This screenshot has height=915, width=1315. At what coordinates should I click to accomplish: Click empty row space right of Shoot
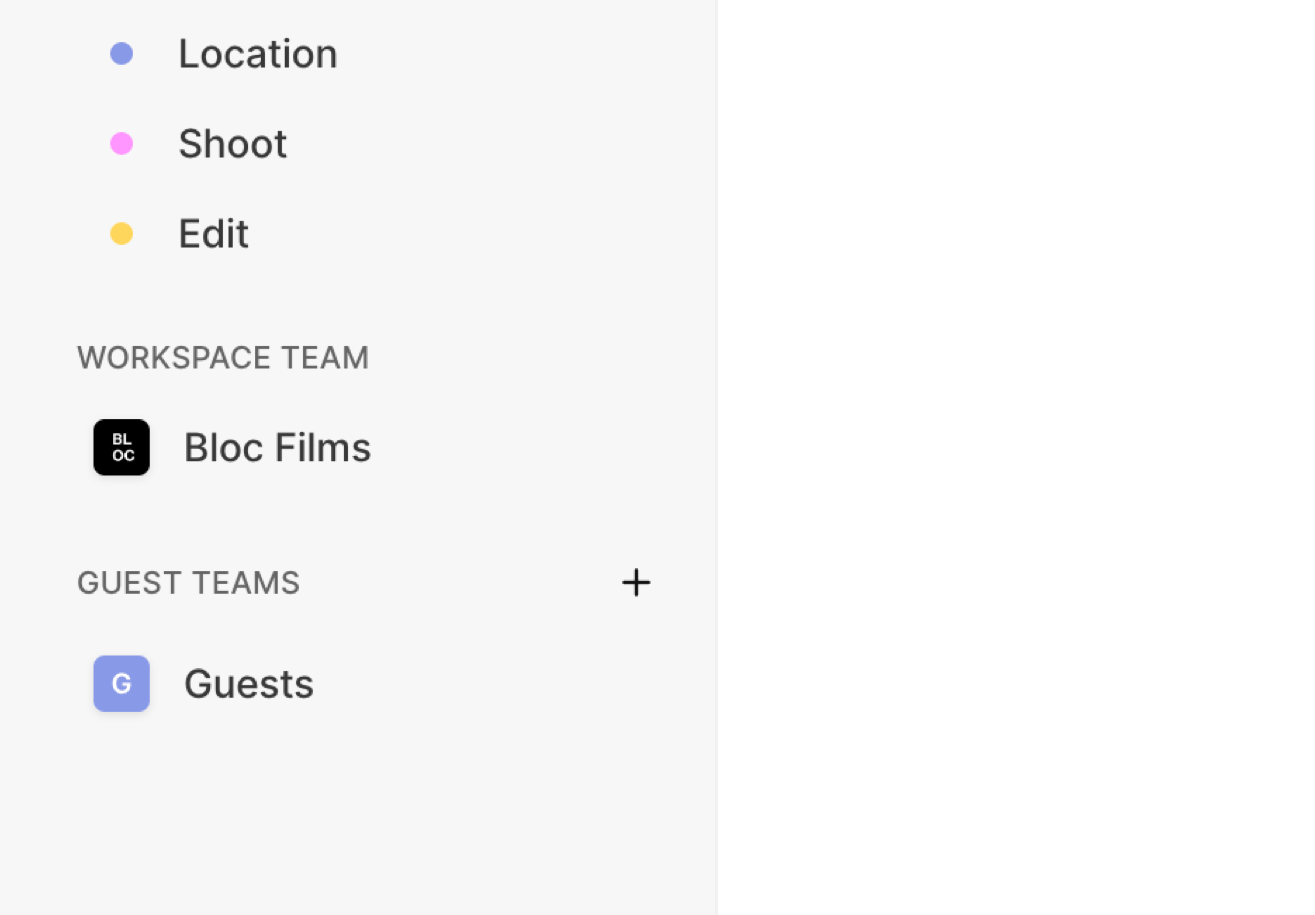[x=500, y=144]
